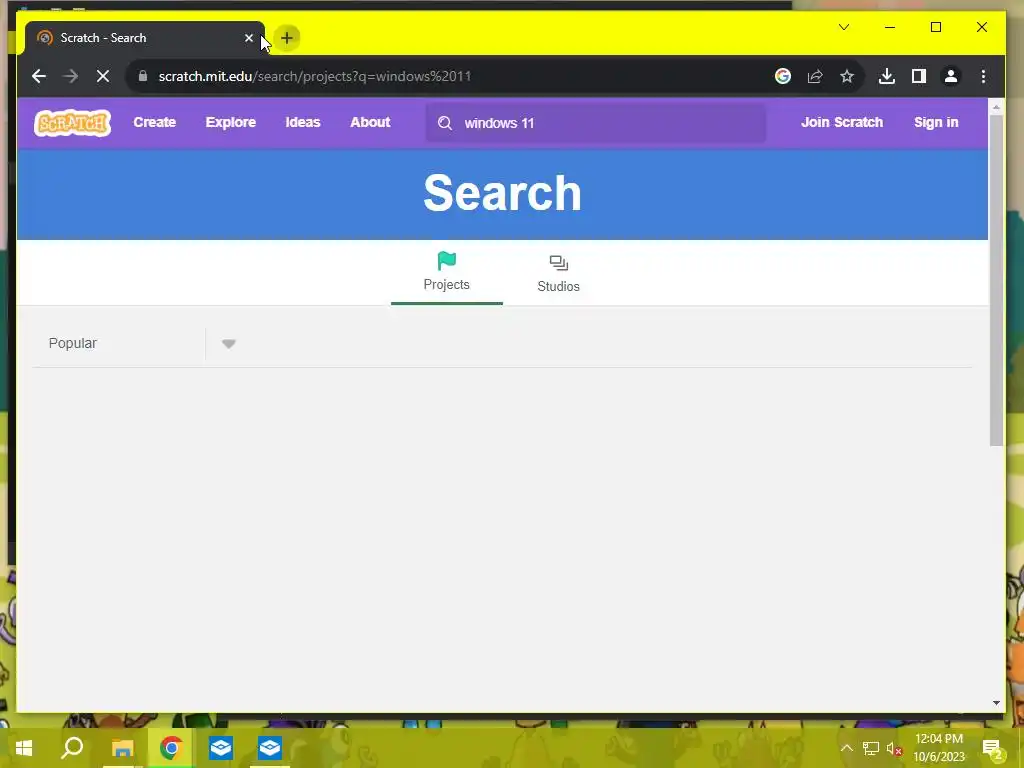Stop loading the page
The width and height of the screenshot is (1024, 768).
(x=103, y=76)
